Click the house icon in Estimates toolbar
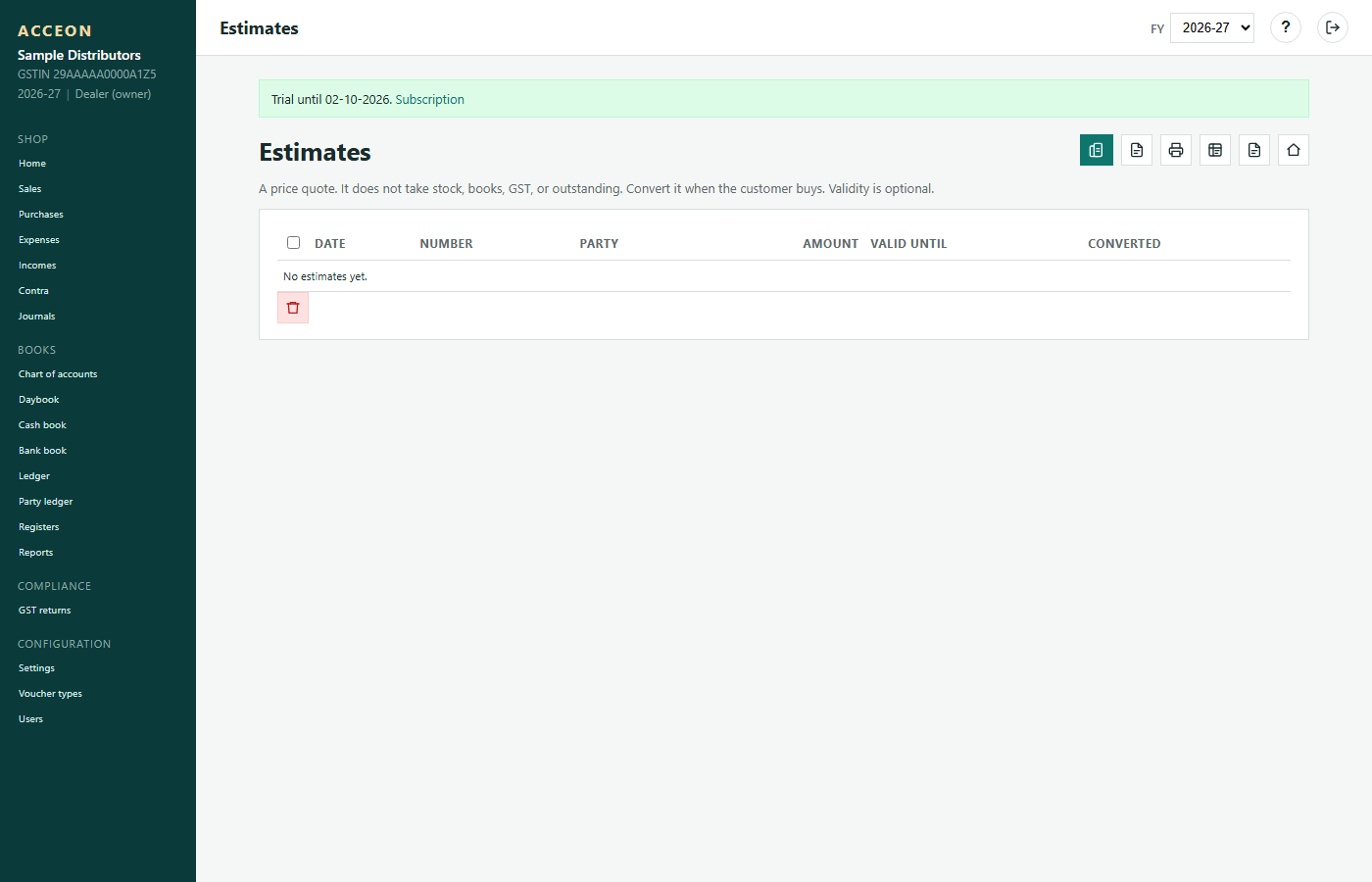The width and height of the screenshot is (1372, 882). click(1294, 150)
